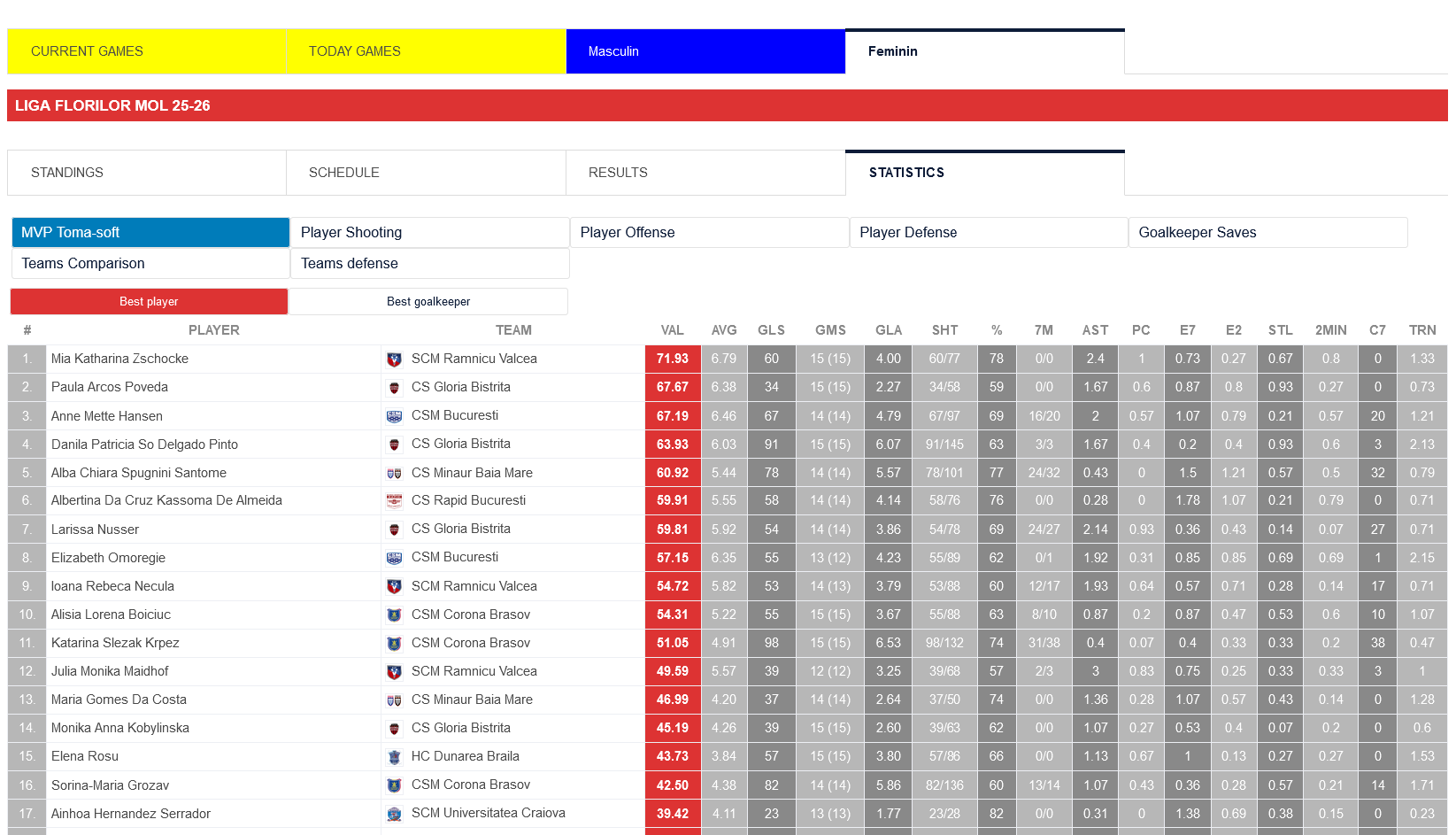Click CSM Bucuresti logo in Anne Mette Hansen row
The image size is (1456, 835).
click(x=395, y=416)
